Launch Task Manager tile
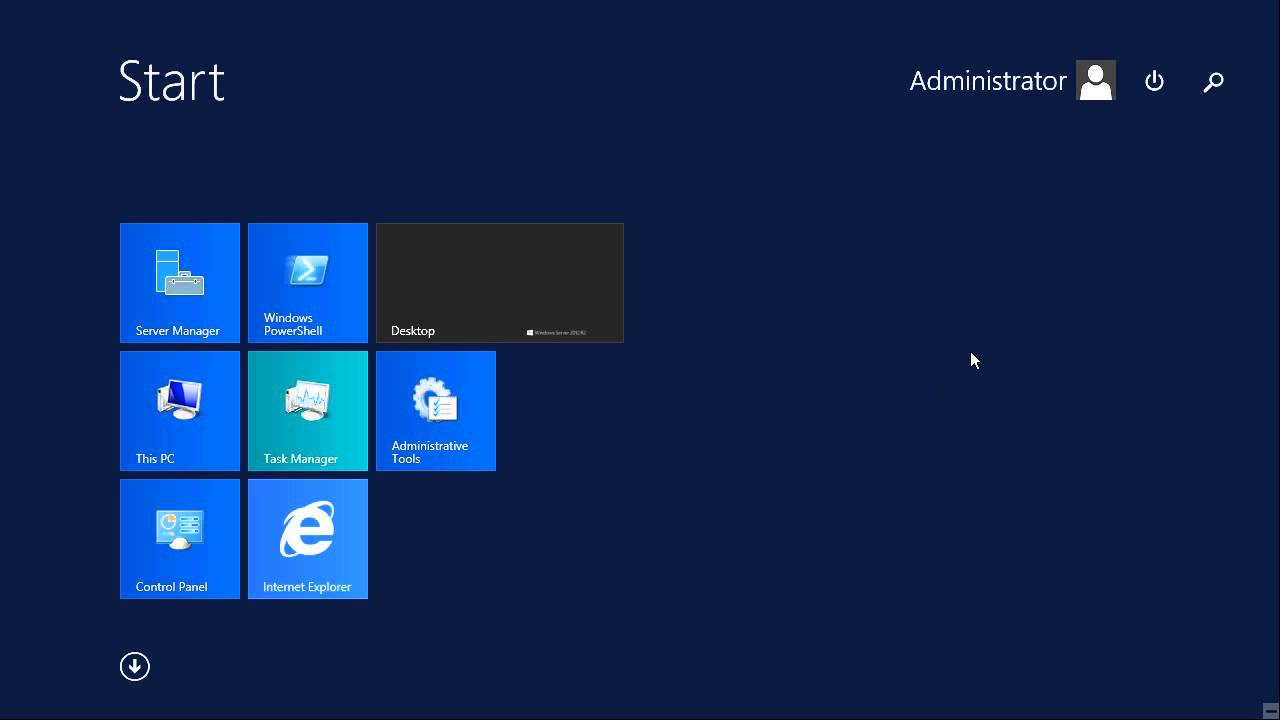1280x720 pixels. [x=308, y=411]
